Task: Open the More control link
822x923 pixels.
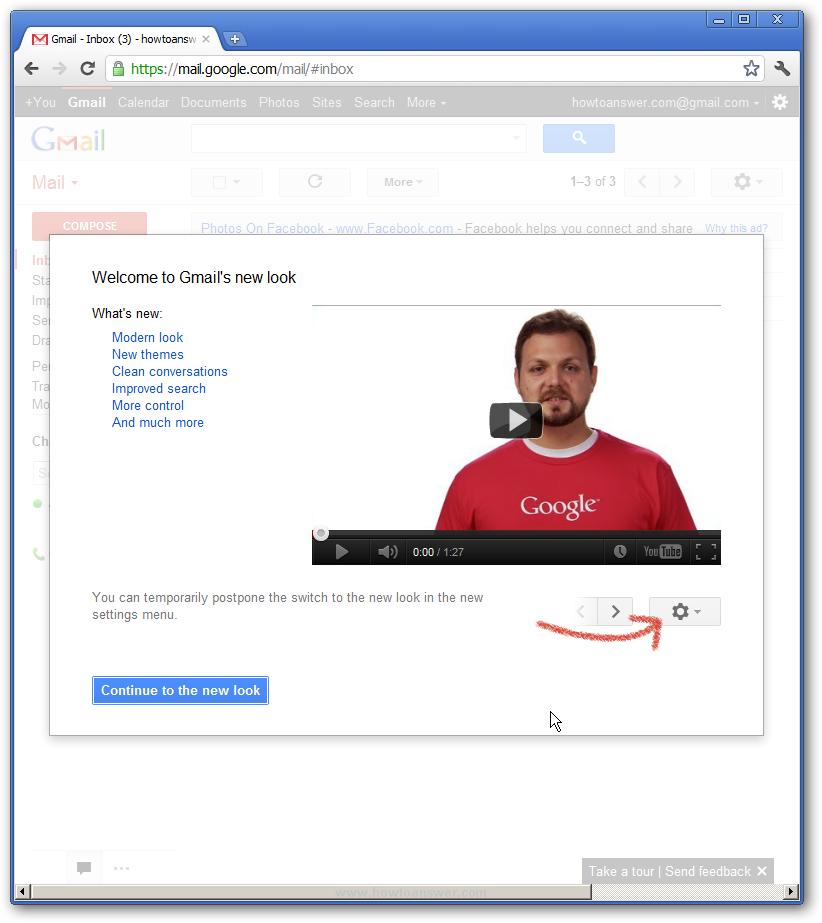Action: click(x=148, y=406)
